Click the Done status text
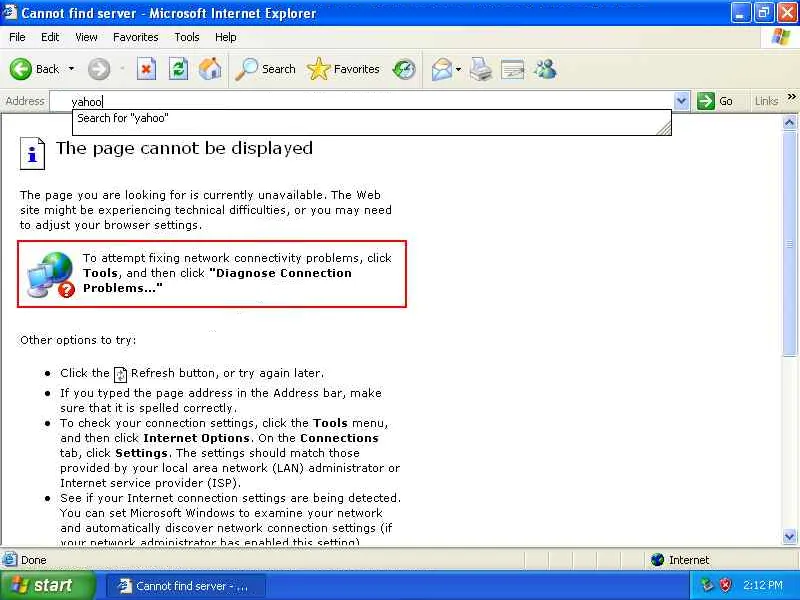 [x=34, y=560]
